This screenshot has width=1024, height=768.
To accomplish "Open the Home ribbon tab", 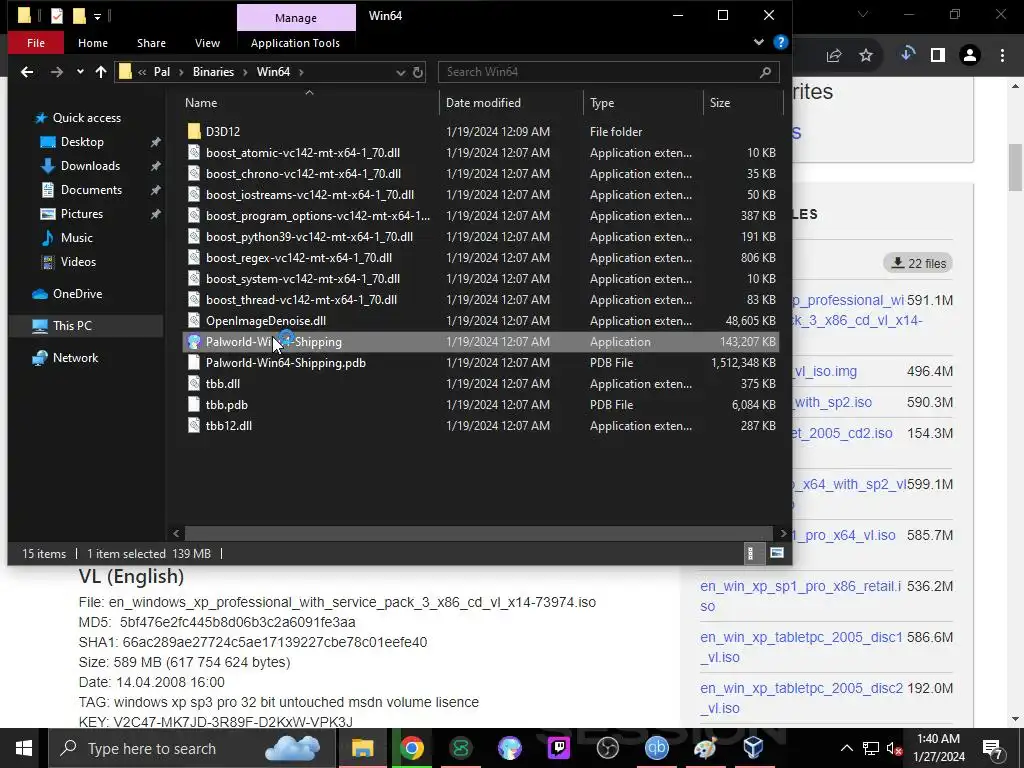I will point(93,43).
